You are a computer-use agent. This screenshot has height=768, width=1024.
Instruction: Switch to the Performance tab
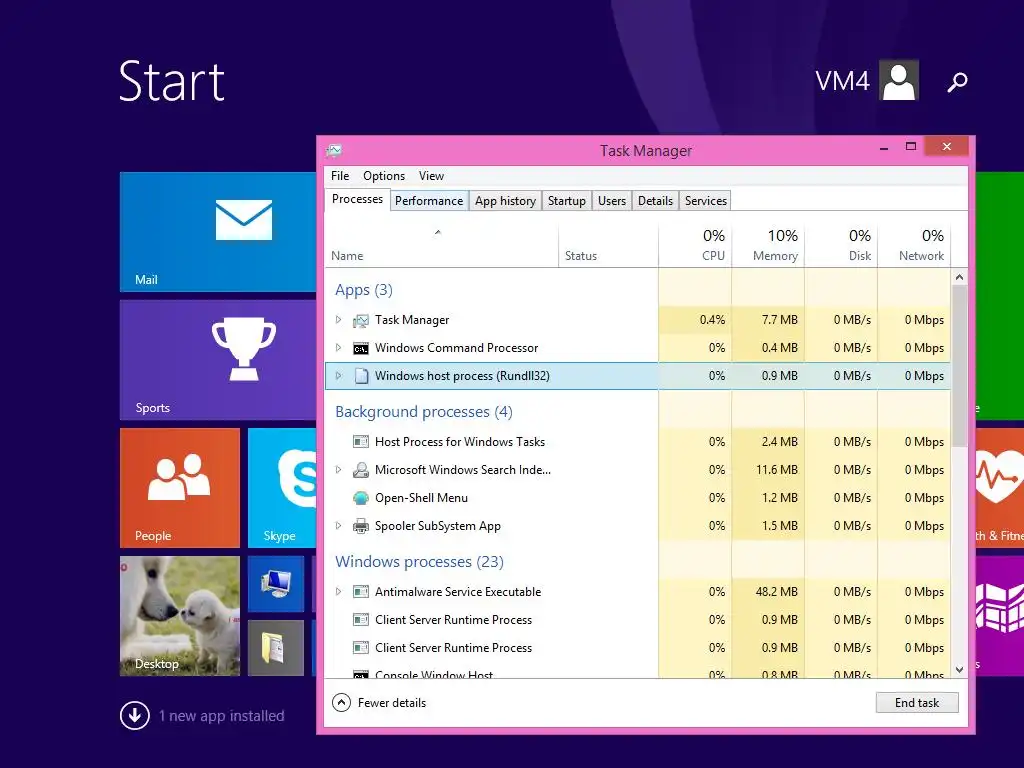pos(429,201)
